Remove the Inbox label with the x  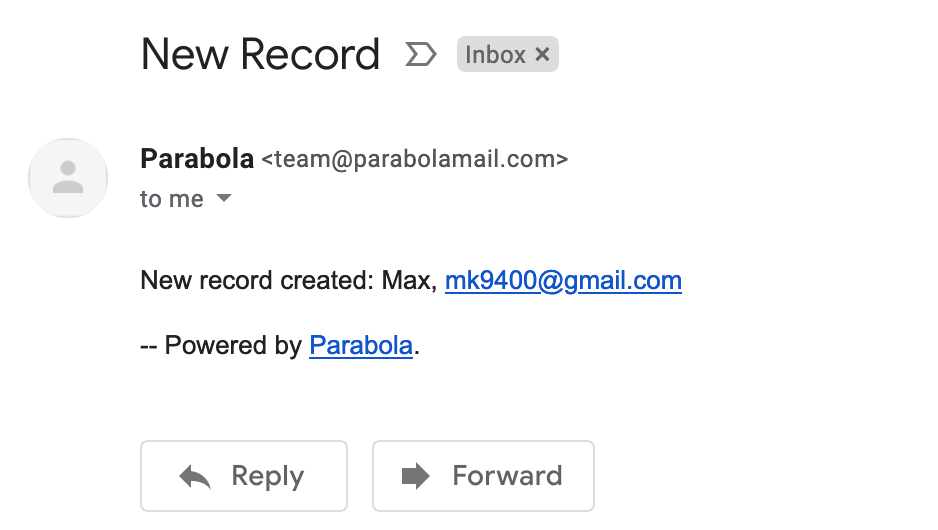coord(542,54)
